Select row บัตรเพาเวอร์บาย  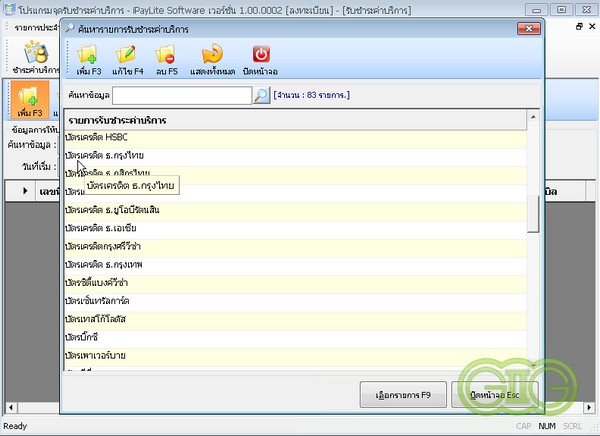(295, 356)
